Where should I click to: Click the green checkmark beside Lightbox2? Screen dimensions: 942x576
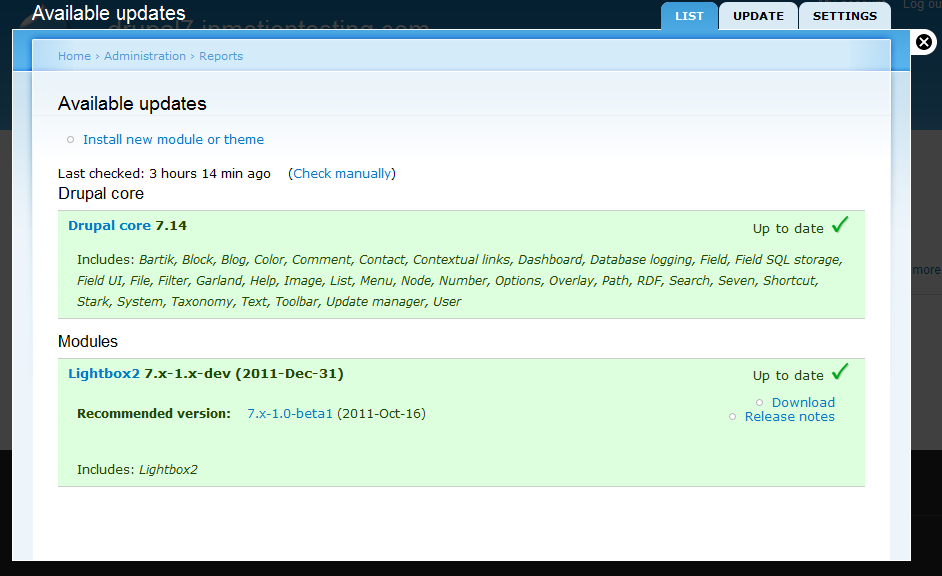click(x=840, y=372)
